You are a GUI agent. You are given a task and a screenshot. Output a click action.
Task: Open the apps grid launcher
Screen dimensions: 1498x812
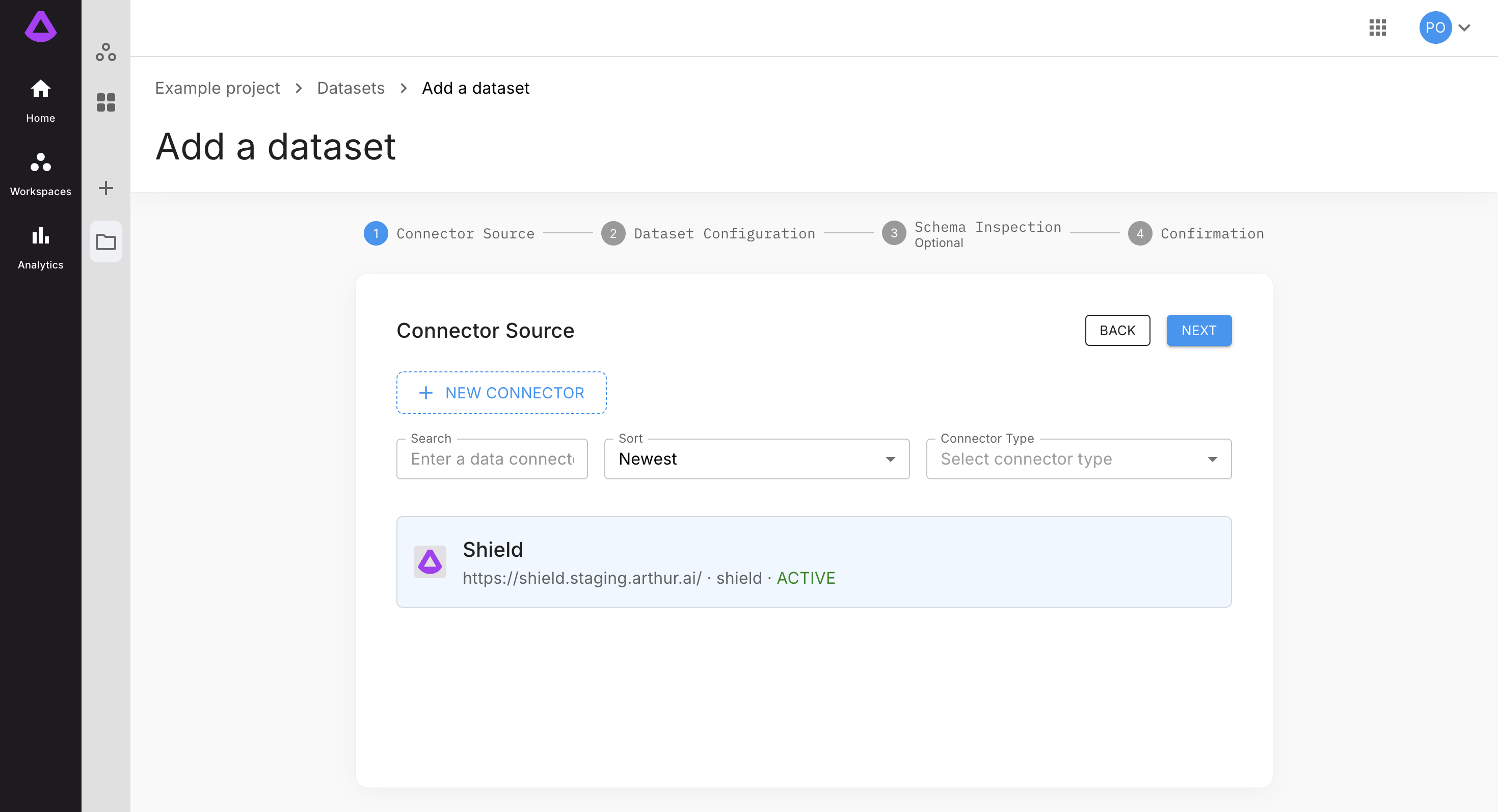(1378, 28)
